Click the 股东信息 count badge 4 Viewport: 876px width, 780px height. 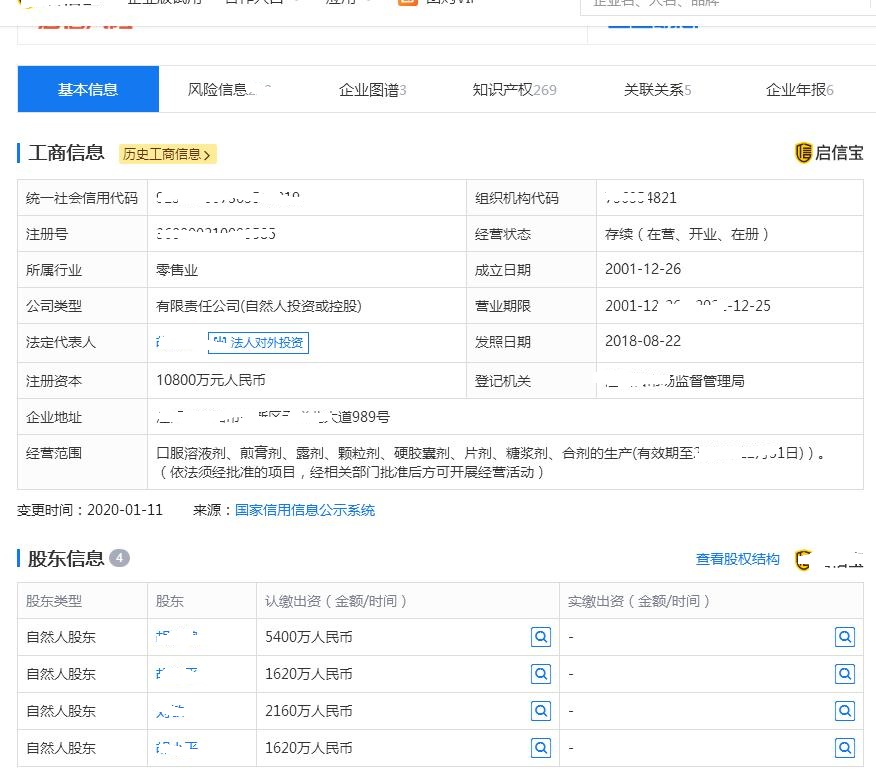[119, 558]
